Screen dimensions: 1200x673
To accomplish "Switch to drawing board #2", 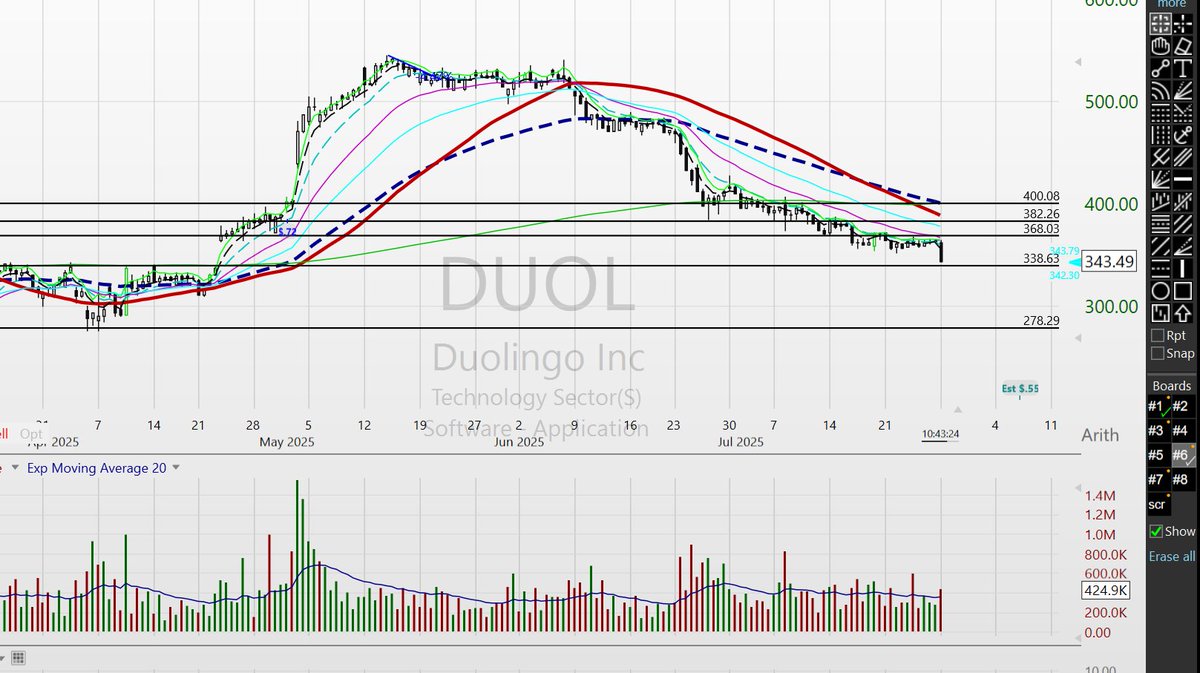I will pos(1181,406).
